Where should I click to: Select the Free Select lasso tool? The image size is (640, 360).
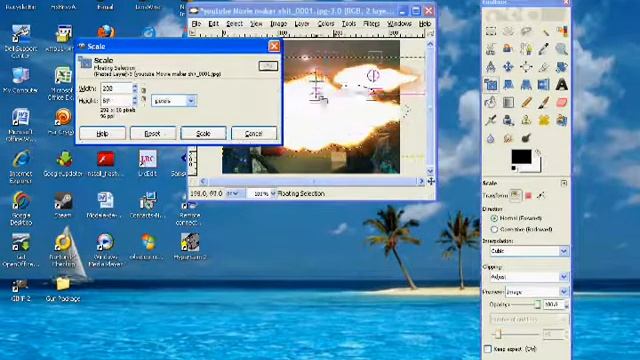[526, 31]
